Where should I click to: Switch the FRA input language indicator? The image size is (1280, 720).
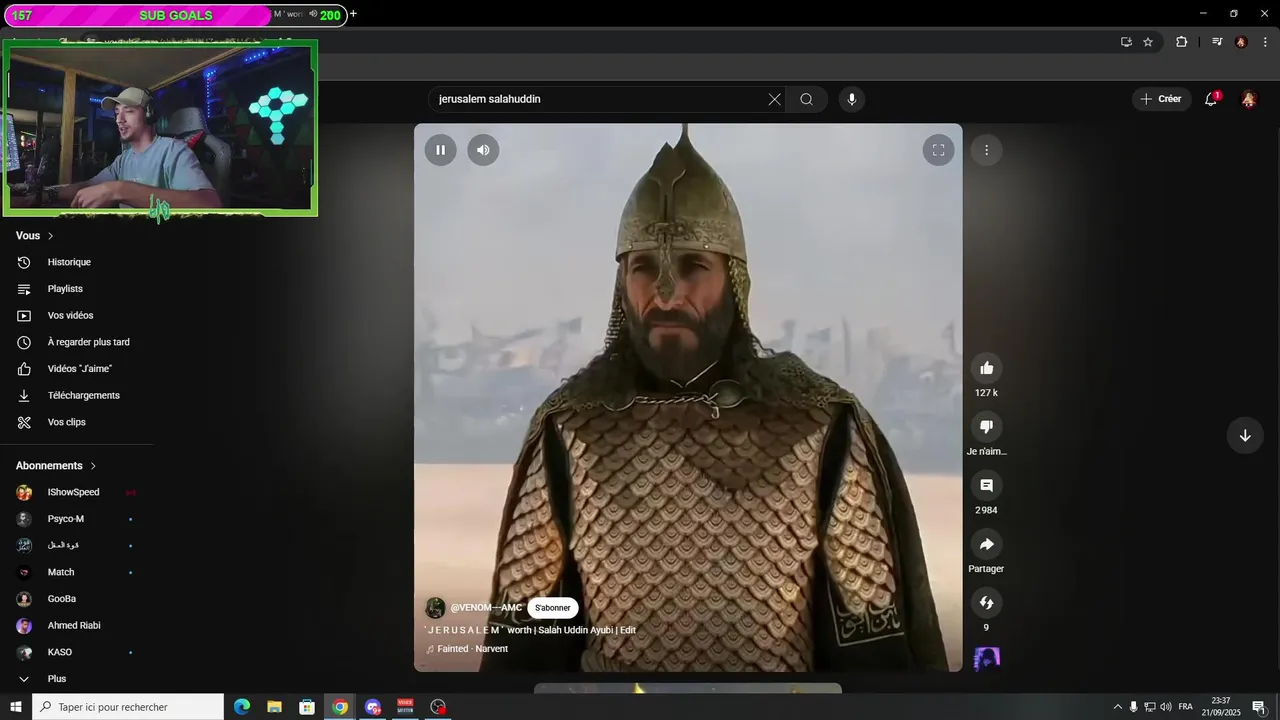(x=1186, y=707)
